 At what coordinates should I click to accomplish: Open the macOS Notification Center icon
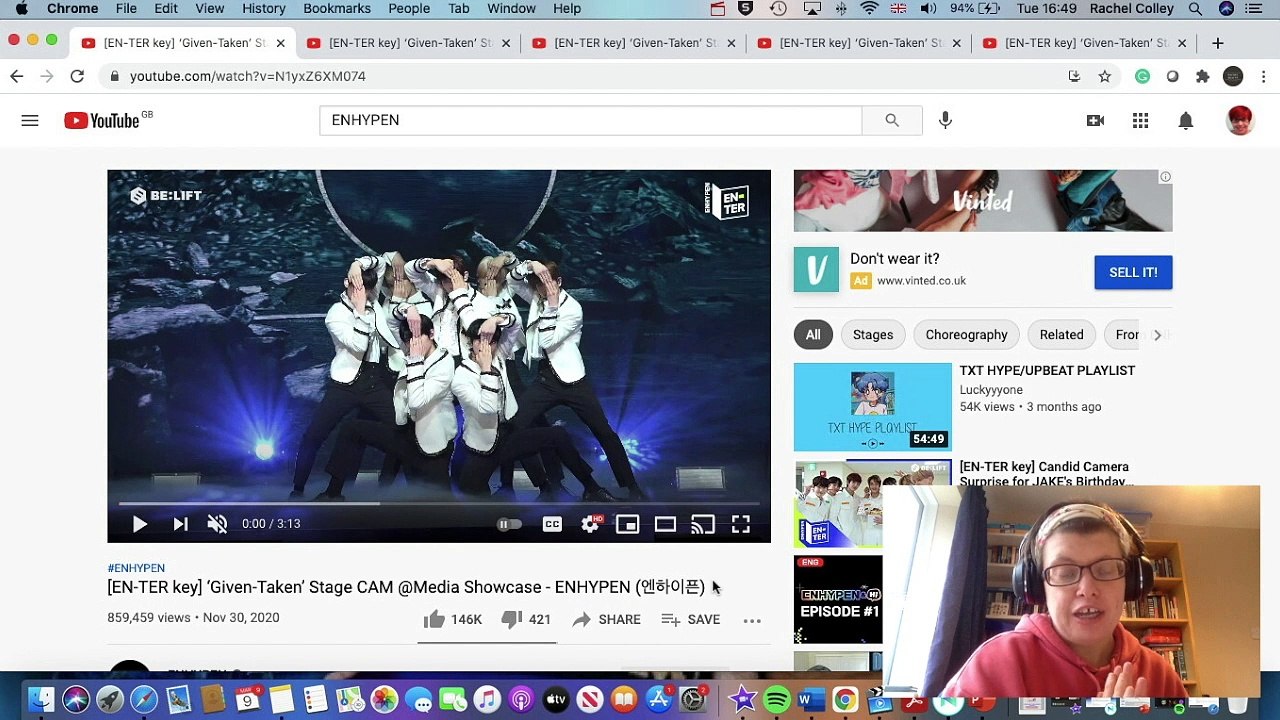[x=1254, y=9]
